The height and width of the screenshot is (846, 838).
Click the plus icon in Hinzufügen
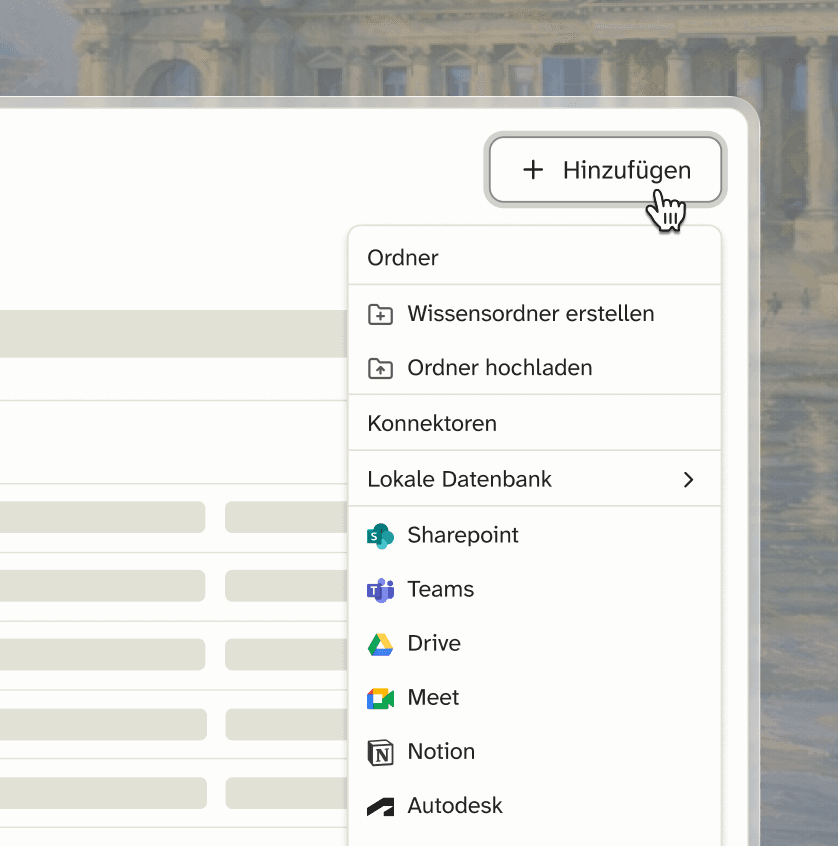533,170
